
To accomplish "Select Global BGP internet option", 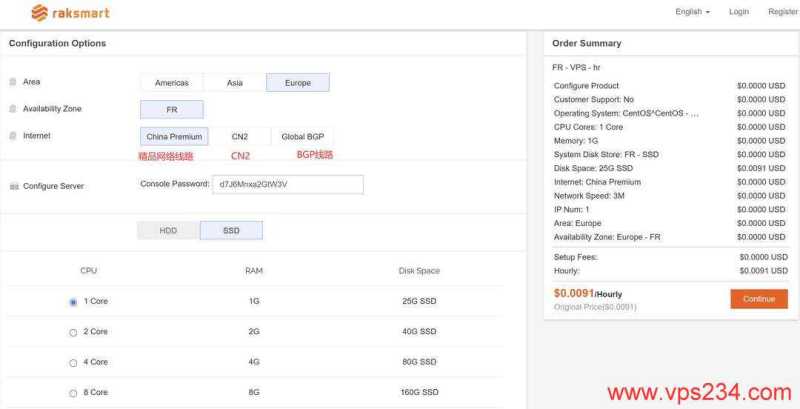I will tap(302, 137).
